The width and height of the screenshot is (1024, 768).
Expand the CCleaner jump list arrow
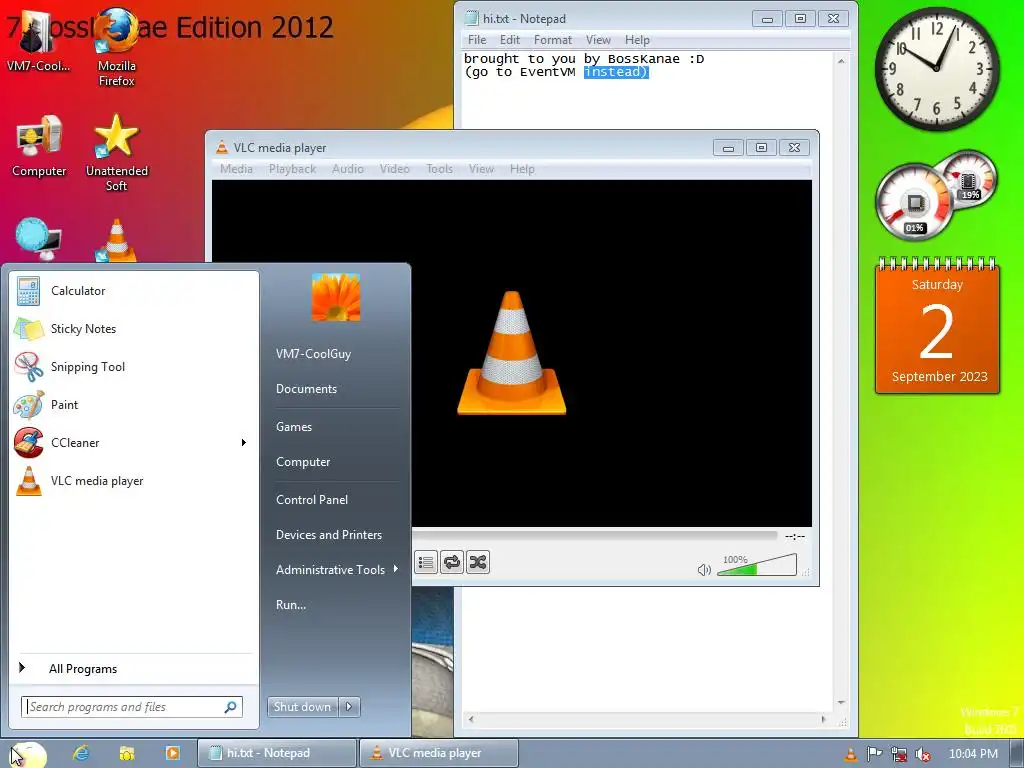click(244, 442)
